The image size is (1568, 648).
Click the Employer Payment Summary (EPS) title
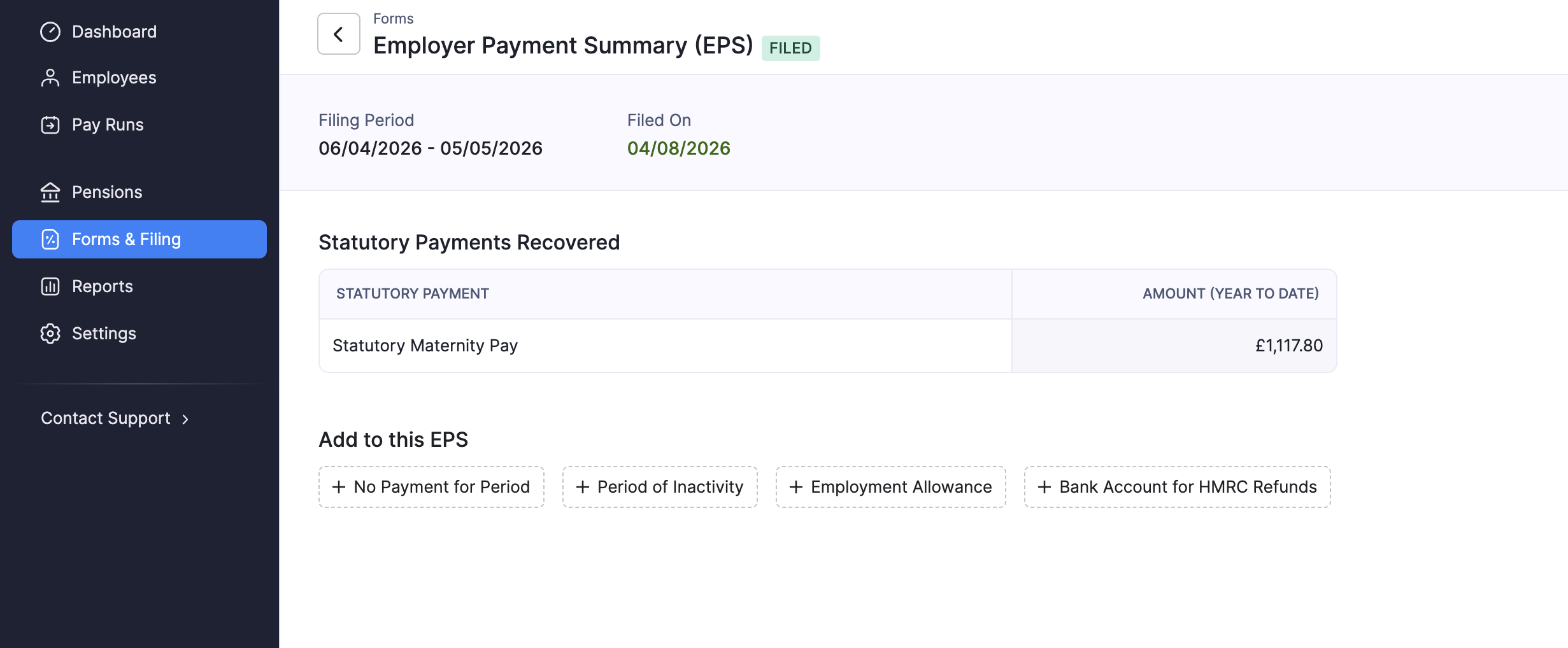(563, 46)
